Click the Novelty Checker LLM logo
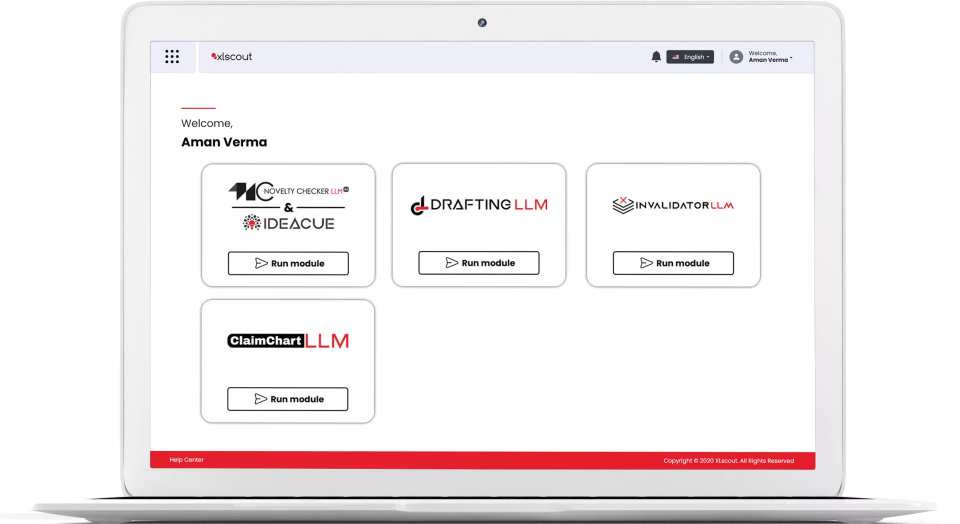 tap(288, 190)
